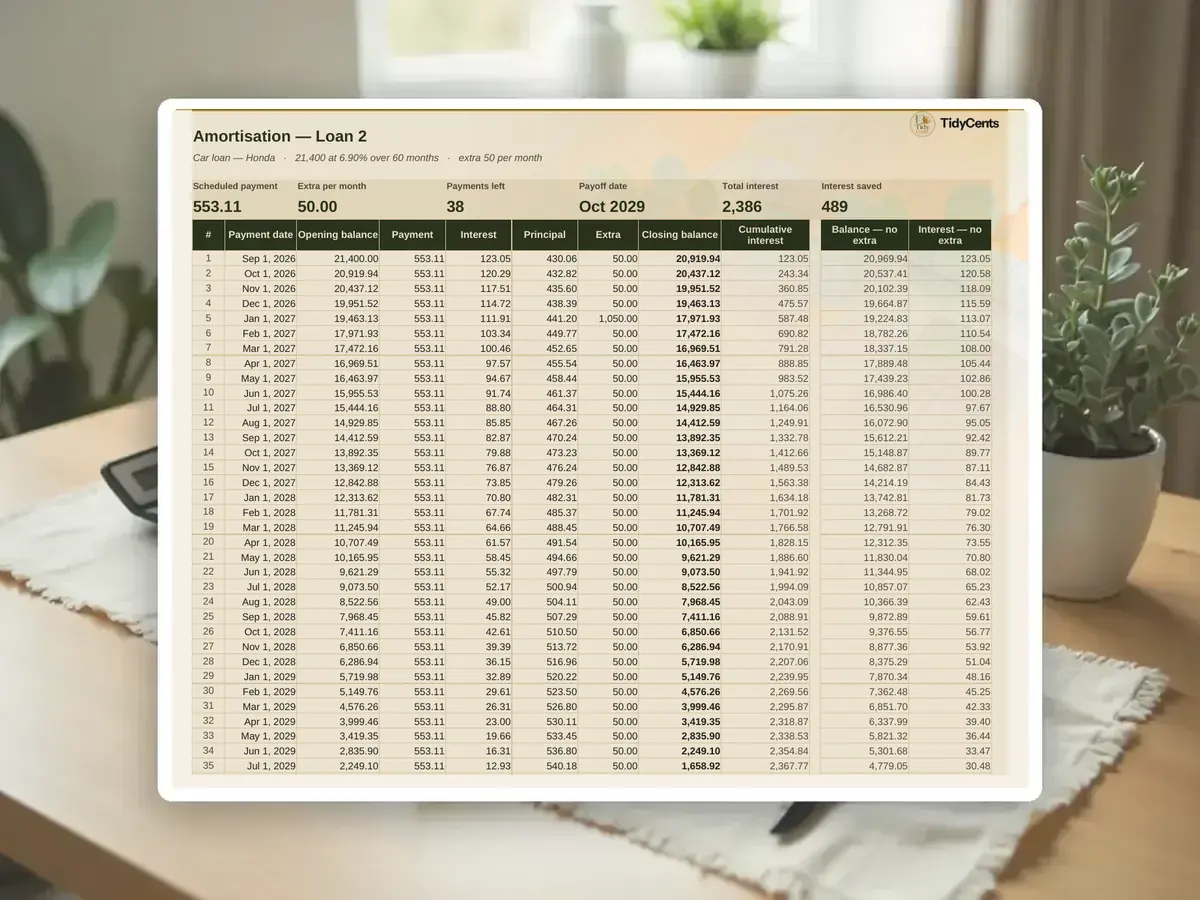Click the closing balance cell 1,658.92
This screenshot has width=1200, height=900.
click(x=680, y=766)
